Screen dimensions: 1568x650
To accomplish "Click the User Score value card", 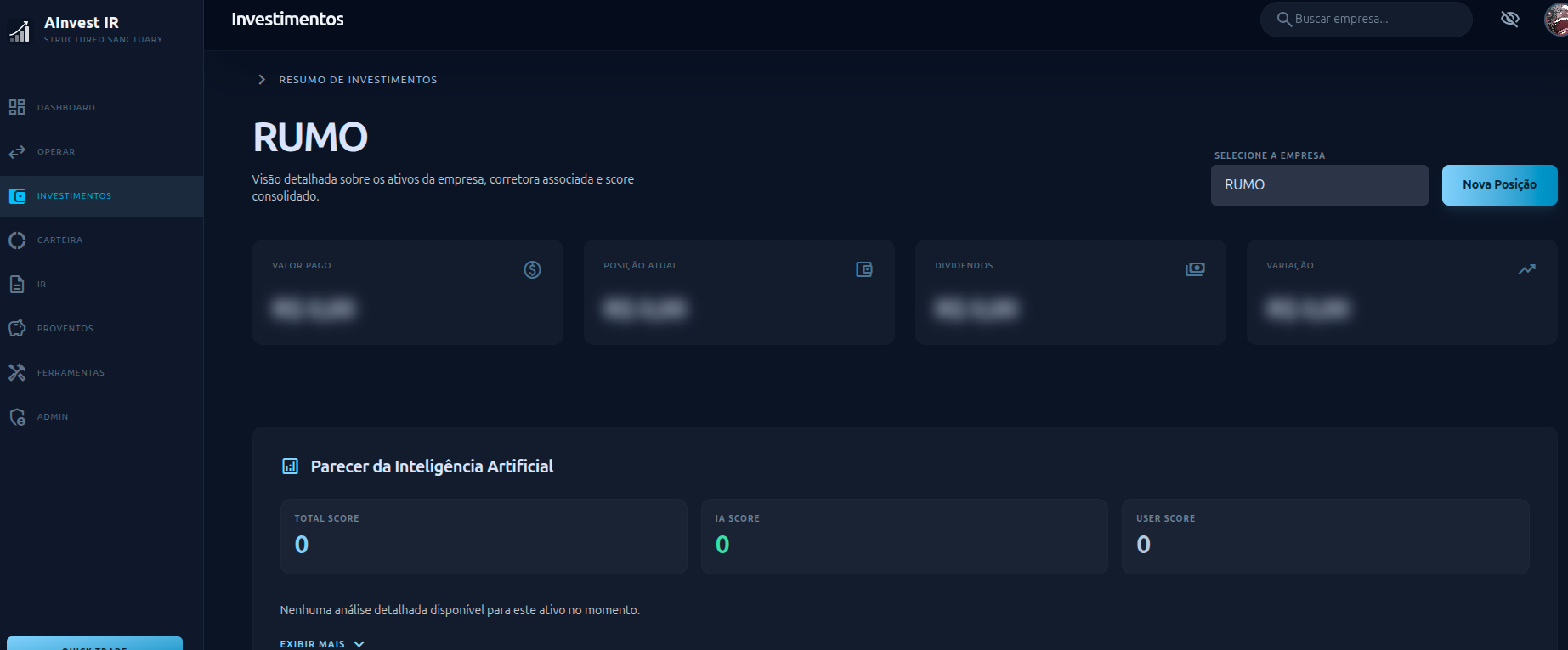I will 1325,536.
